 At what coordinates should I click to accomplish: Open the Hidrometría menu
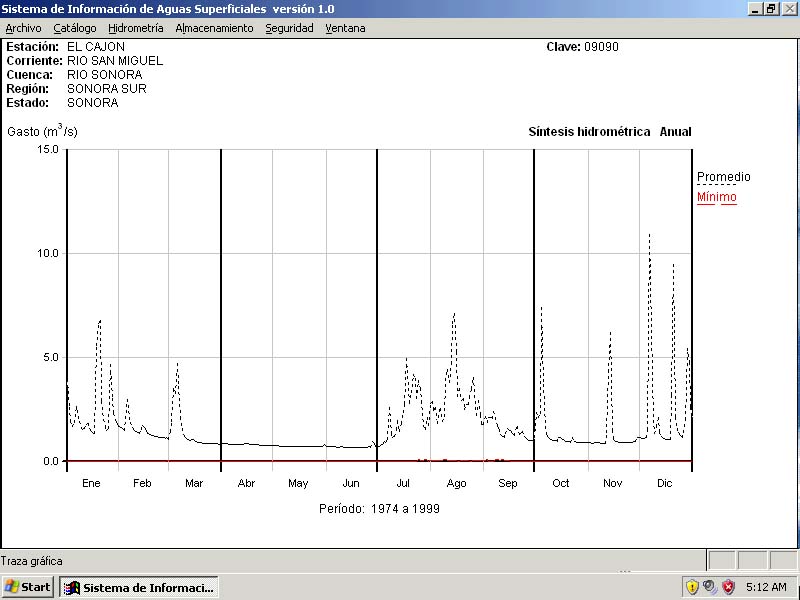point(136,28)
